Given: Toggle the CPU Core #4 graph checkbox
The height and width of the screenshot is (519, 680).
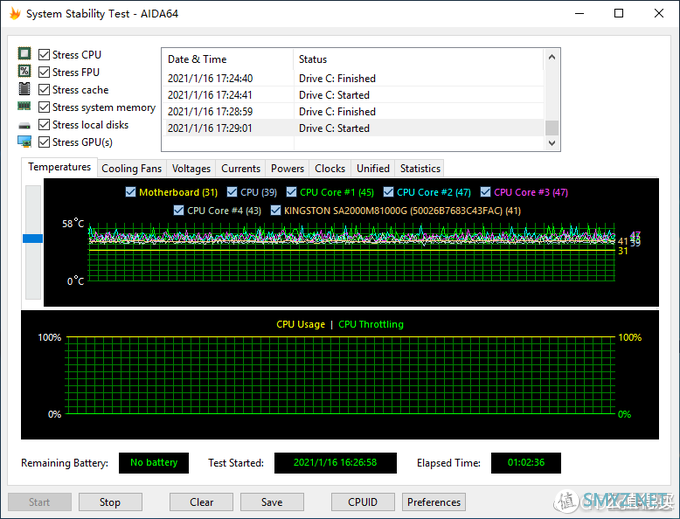Looking at the screenshot, I should click(x=178, y=210).
